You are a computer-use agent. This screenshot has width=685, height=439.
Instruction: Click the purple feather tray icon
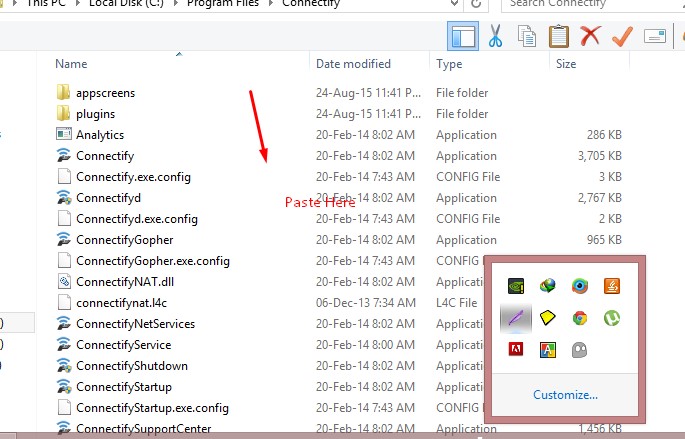tap(516, 318)
